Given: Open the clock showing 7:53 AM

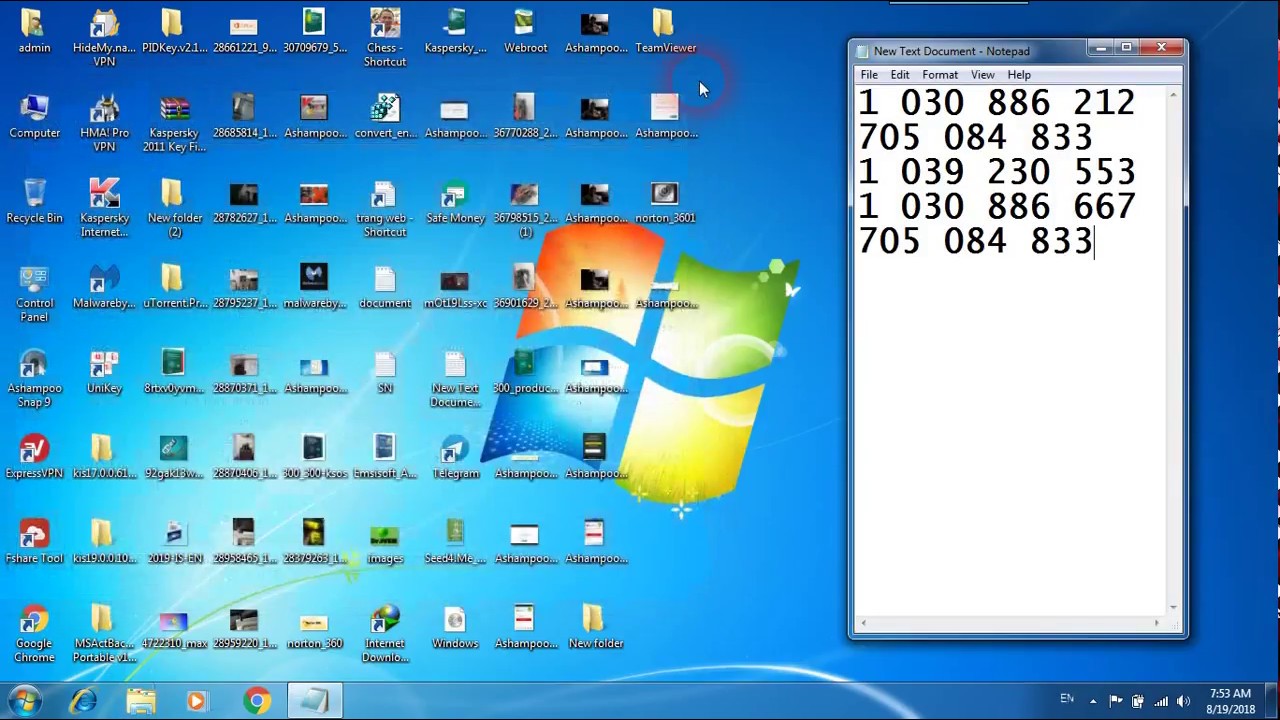Looking at the screenshot, I should [1230, 701].
